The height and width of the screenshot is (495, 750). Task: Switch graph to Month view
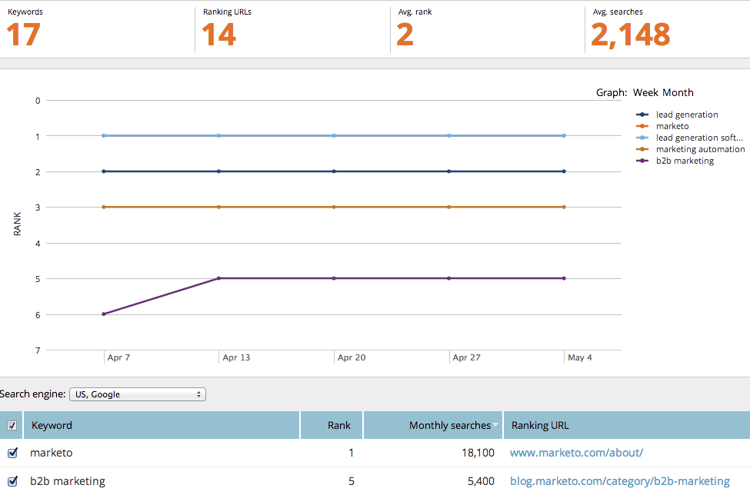click(678, 92)
